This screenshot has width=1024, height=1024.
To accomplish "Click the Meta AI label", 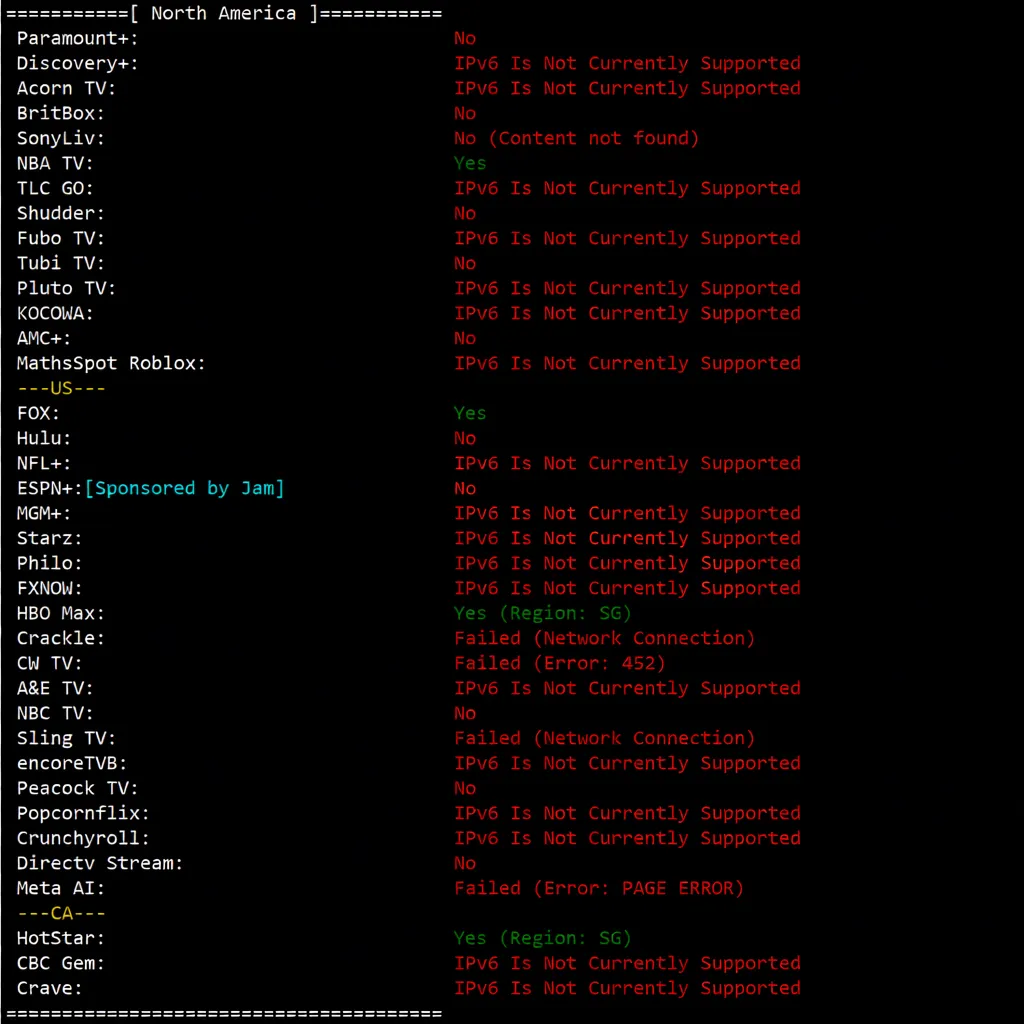I will (60, 888).
